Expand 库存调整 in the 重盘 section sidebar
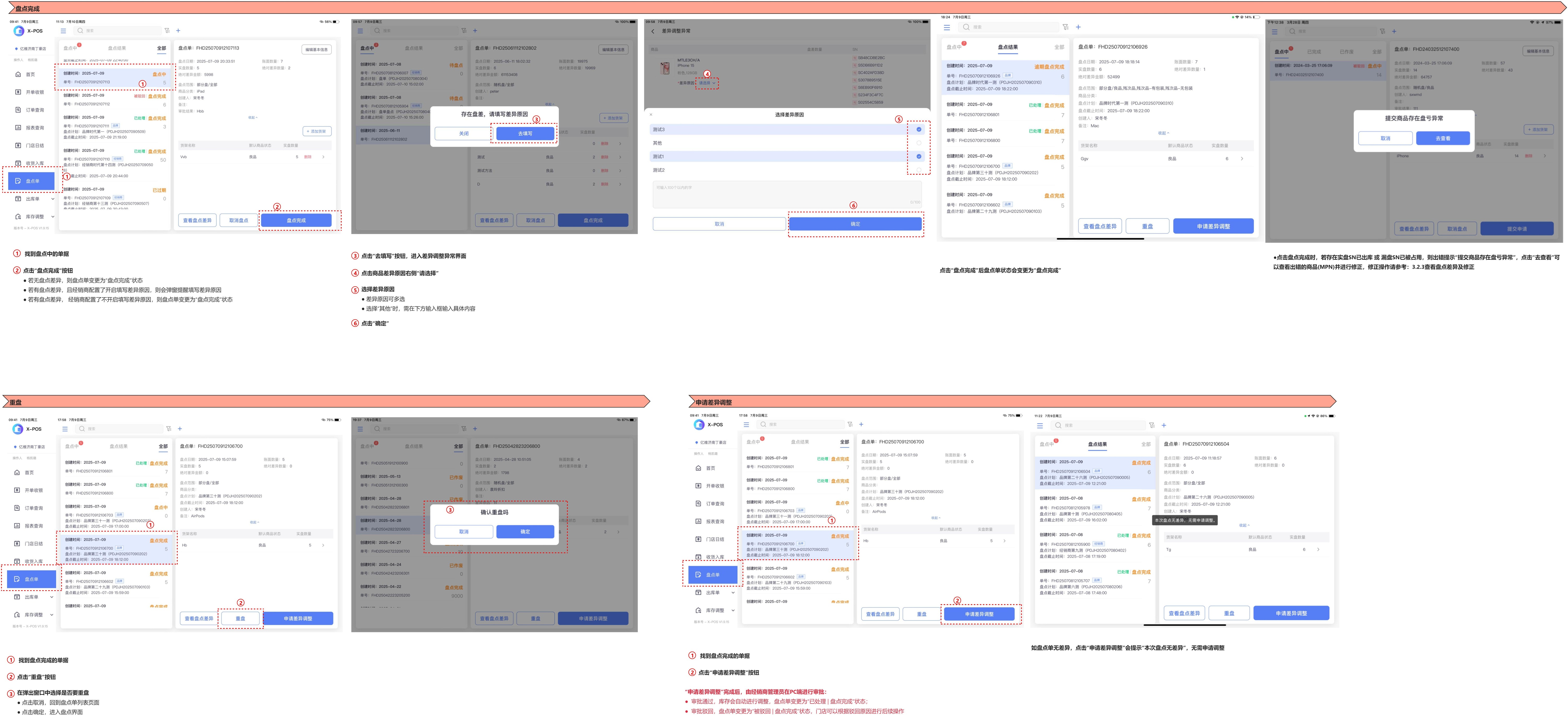 coord(51,615)
